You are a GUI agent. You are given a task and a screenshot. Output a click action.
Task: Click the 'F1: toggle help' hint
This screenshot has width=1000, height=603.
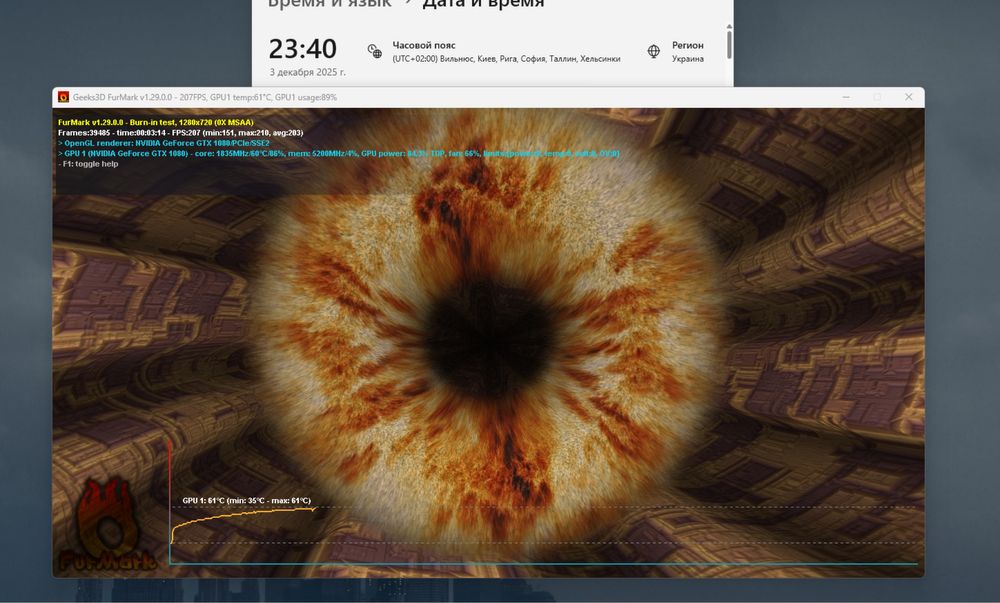pyautogui.click(x=88, y=164)
